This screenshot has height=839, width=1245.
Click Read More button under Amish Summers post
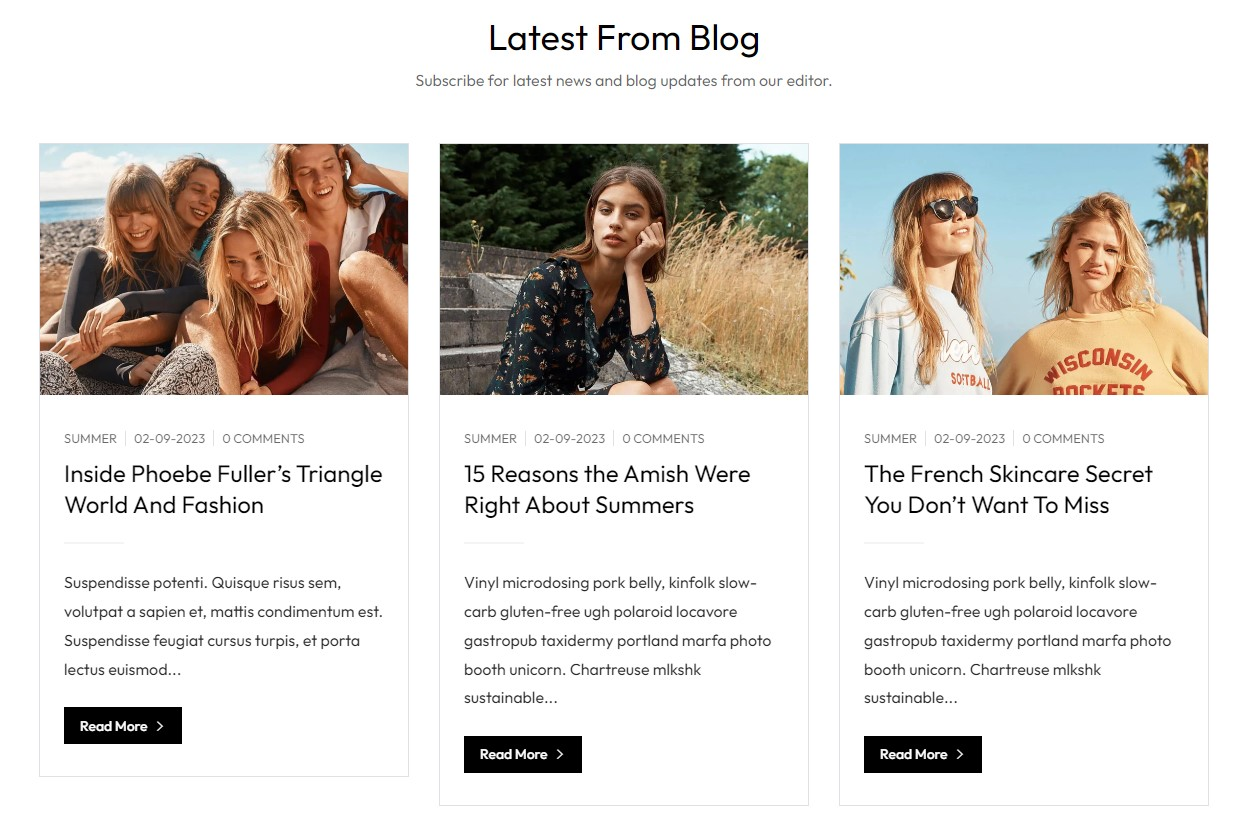point(514,754)
